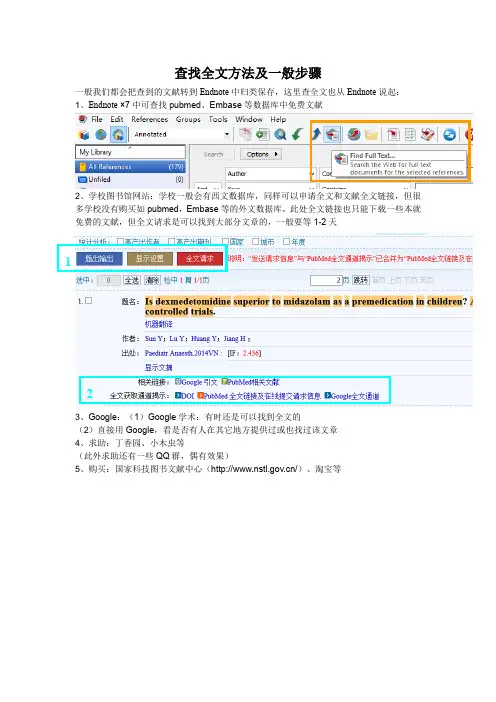Screen dimensions: 496x702
Task: Check the 高产出期刊 checkbox
Action: point(171,241)
